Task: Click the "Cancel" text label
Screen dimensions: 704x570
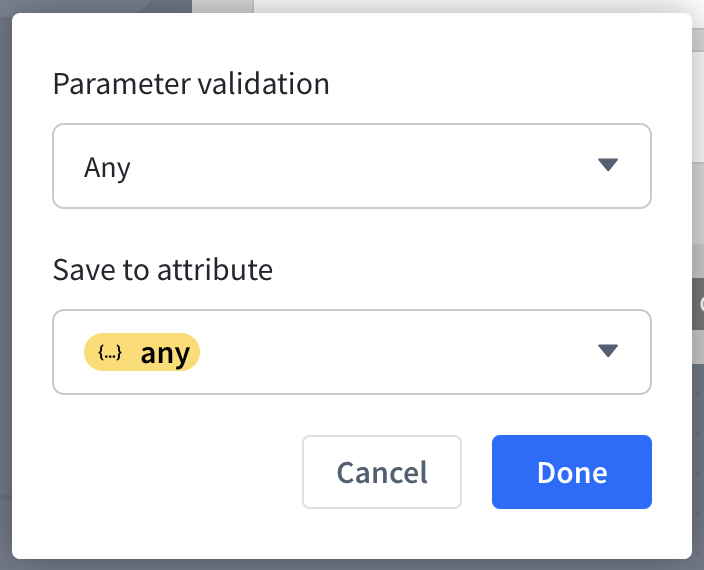Action: [382, 472]
